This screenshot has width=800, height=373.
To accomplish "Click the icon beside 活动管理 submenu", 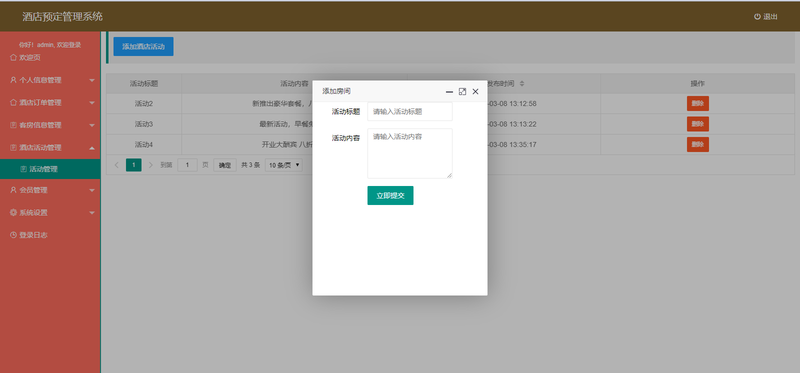I will [x=23, y=169].
